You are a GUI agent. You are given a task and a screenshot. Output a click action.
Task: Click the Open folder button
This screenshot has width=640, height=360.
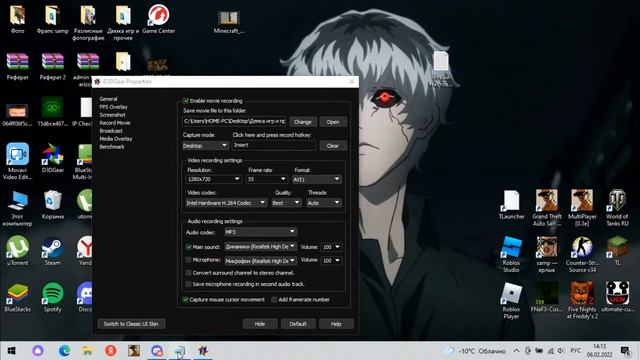(333, 122)
